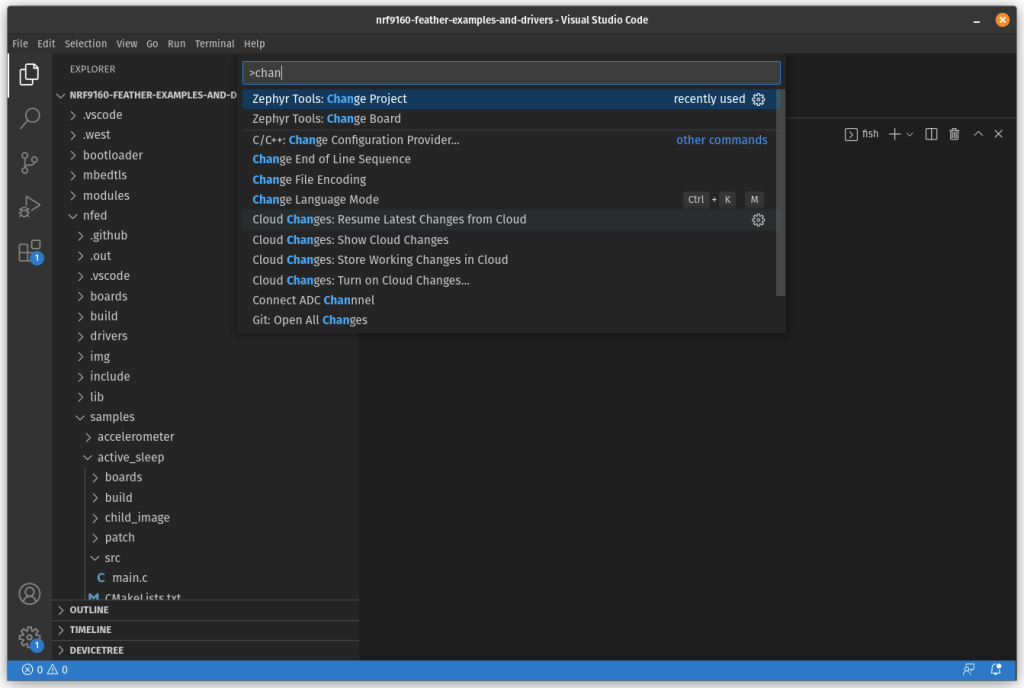1024x688 pixels.
Task: Configure keybinding gear for Change Project command
Action: (758, 99)
